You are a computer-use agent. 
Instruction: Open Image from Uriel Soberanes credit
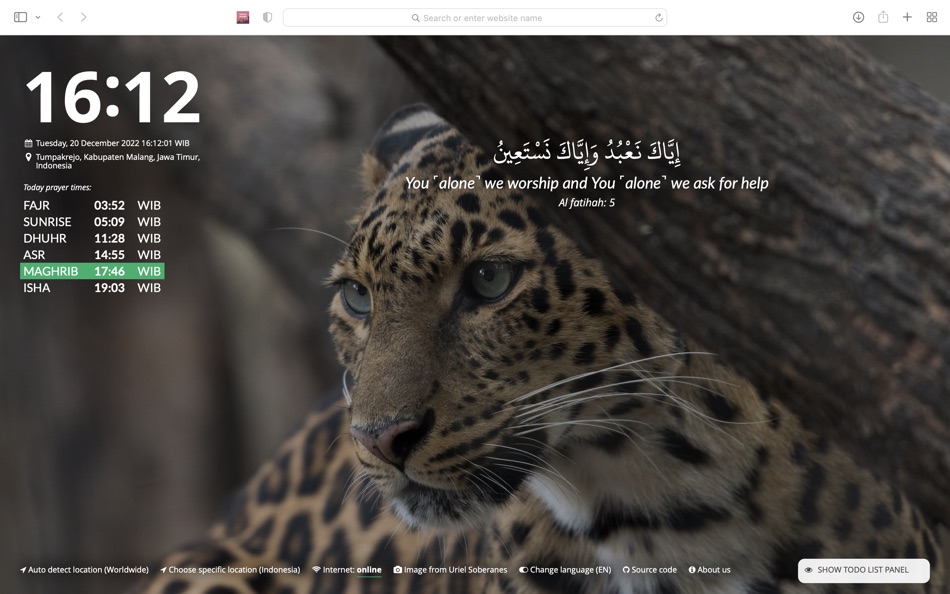[x=450, y=570]
